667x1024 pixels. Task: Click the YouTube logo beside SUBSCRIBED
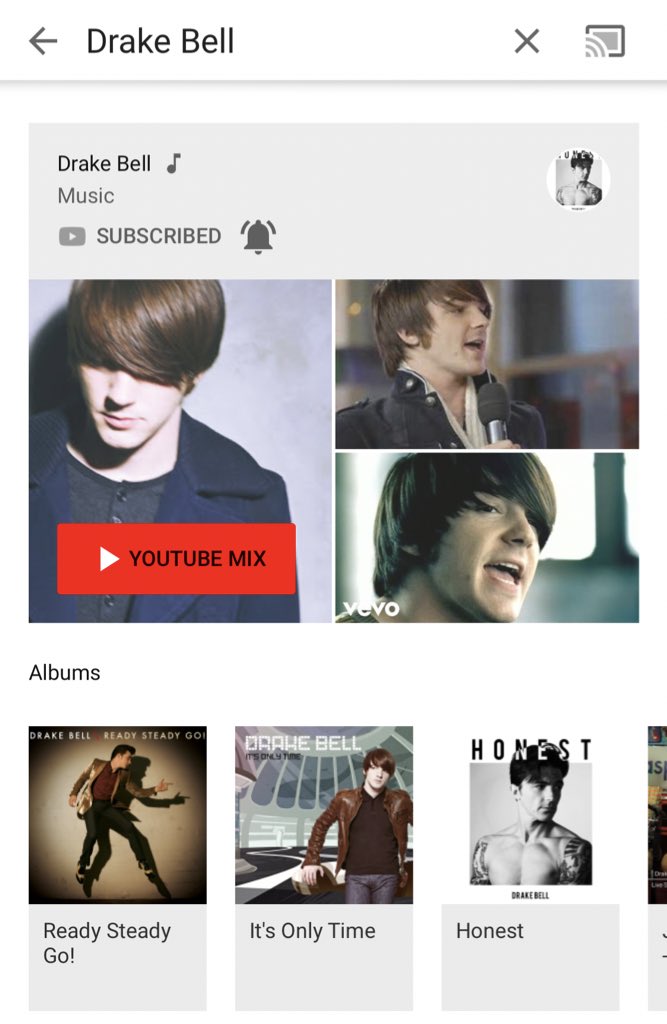72,236
